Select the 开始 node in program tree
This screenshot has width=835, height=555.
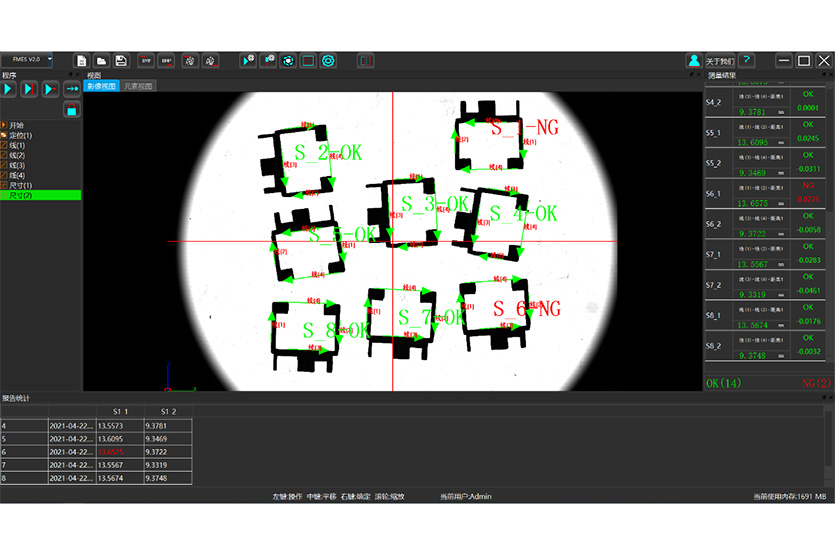[16, 125]
